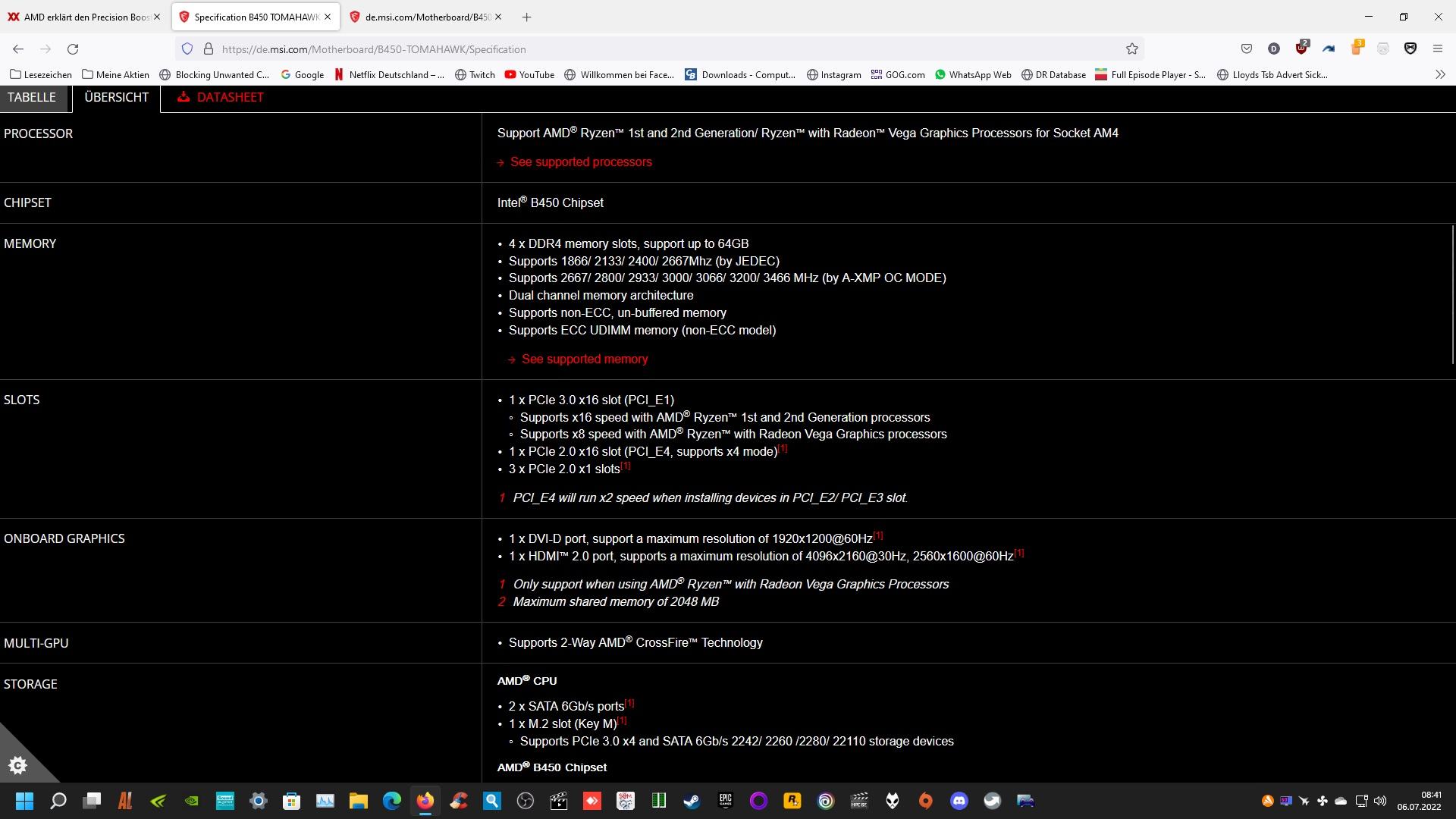Click the Pocket save icon
Viewport: 1456px width, 819px height.
(1246, 49)
